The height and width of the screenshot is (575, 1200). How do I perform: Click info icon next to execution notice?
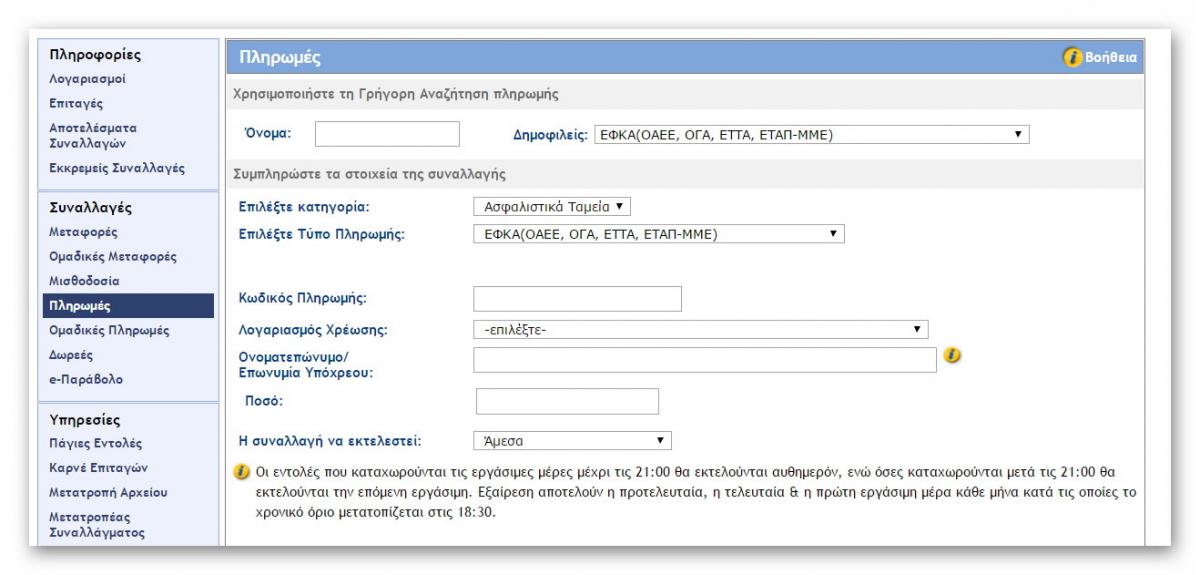[x=240, y=470]
